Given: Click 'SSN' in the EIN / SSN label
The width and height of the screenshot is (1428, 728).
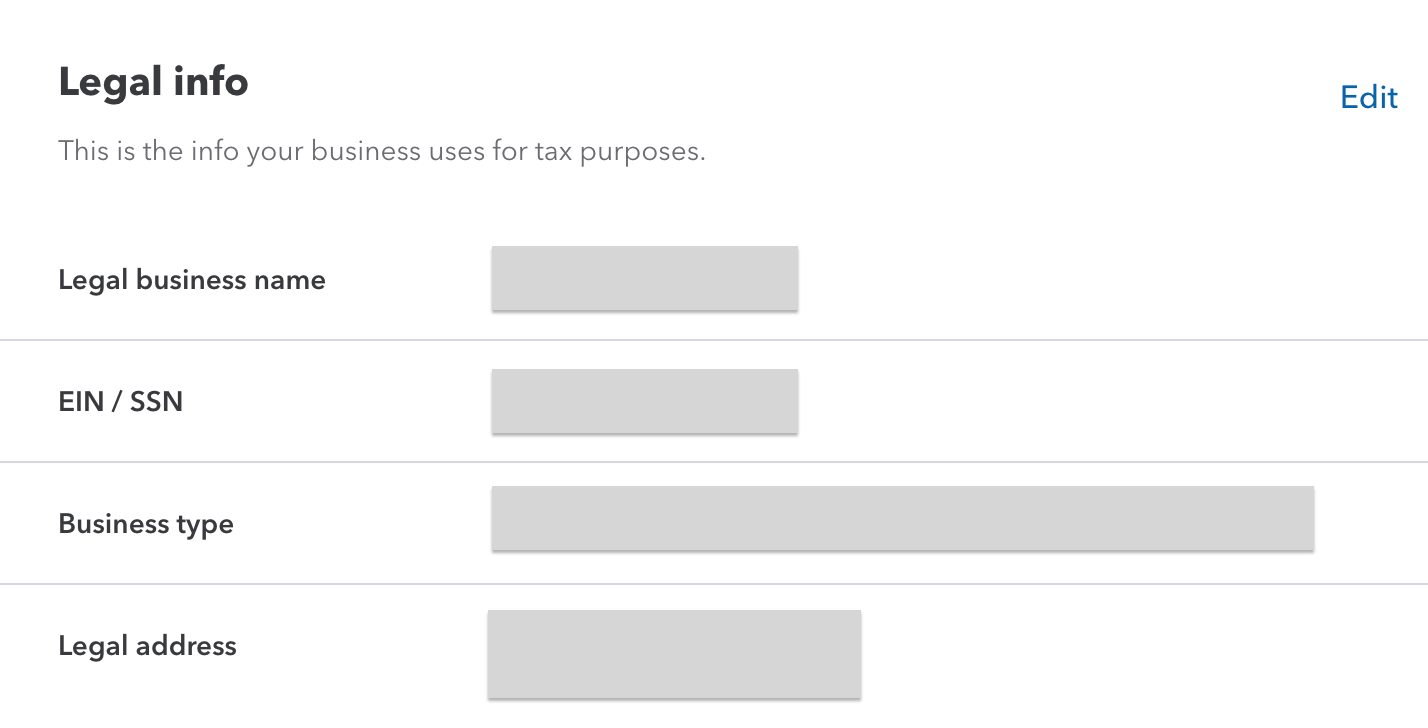Looking at the screenshot, I should click(x=156, y=402).
